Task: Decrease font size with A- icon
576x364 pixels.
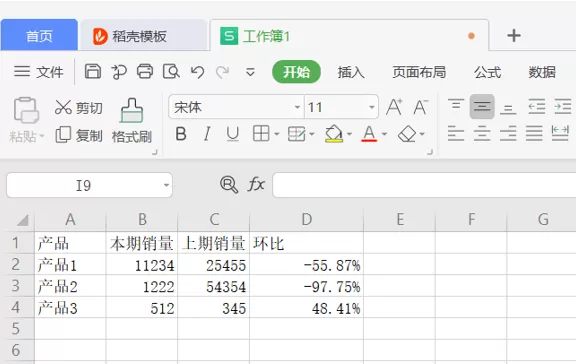Action: [x=421, y=107]
